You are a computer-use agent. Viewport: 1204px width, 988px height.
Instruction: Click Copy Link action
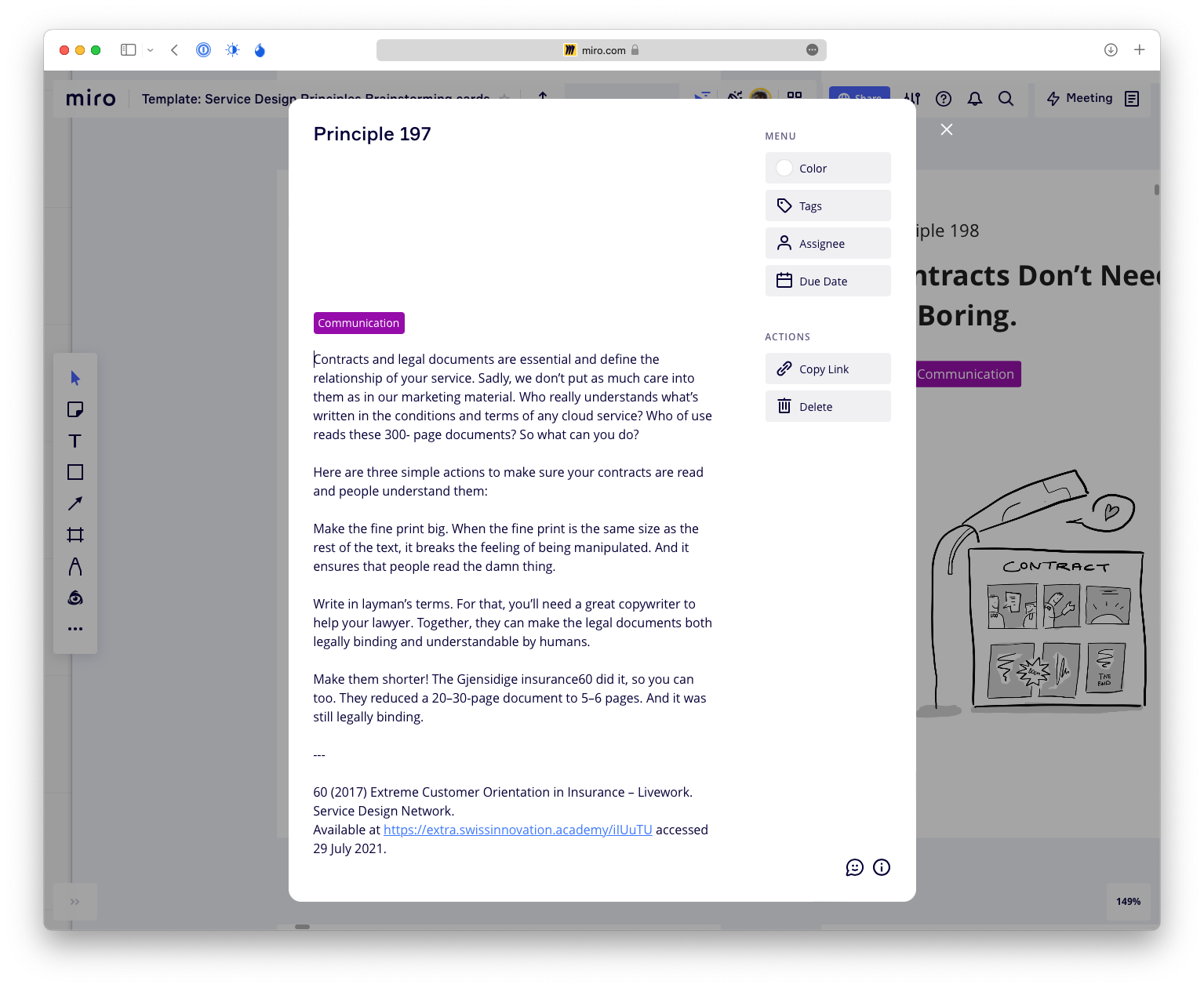[x=828, y=369]
